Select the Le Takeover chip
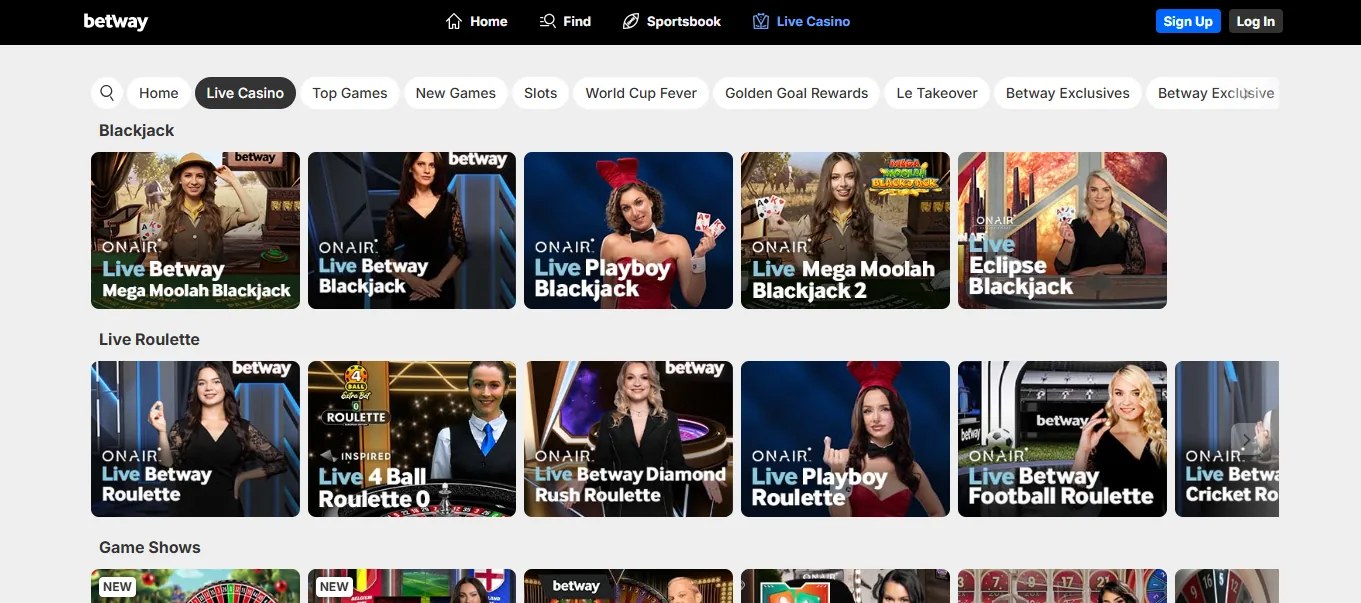 pyautogui.click(x=937, y=93)
